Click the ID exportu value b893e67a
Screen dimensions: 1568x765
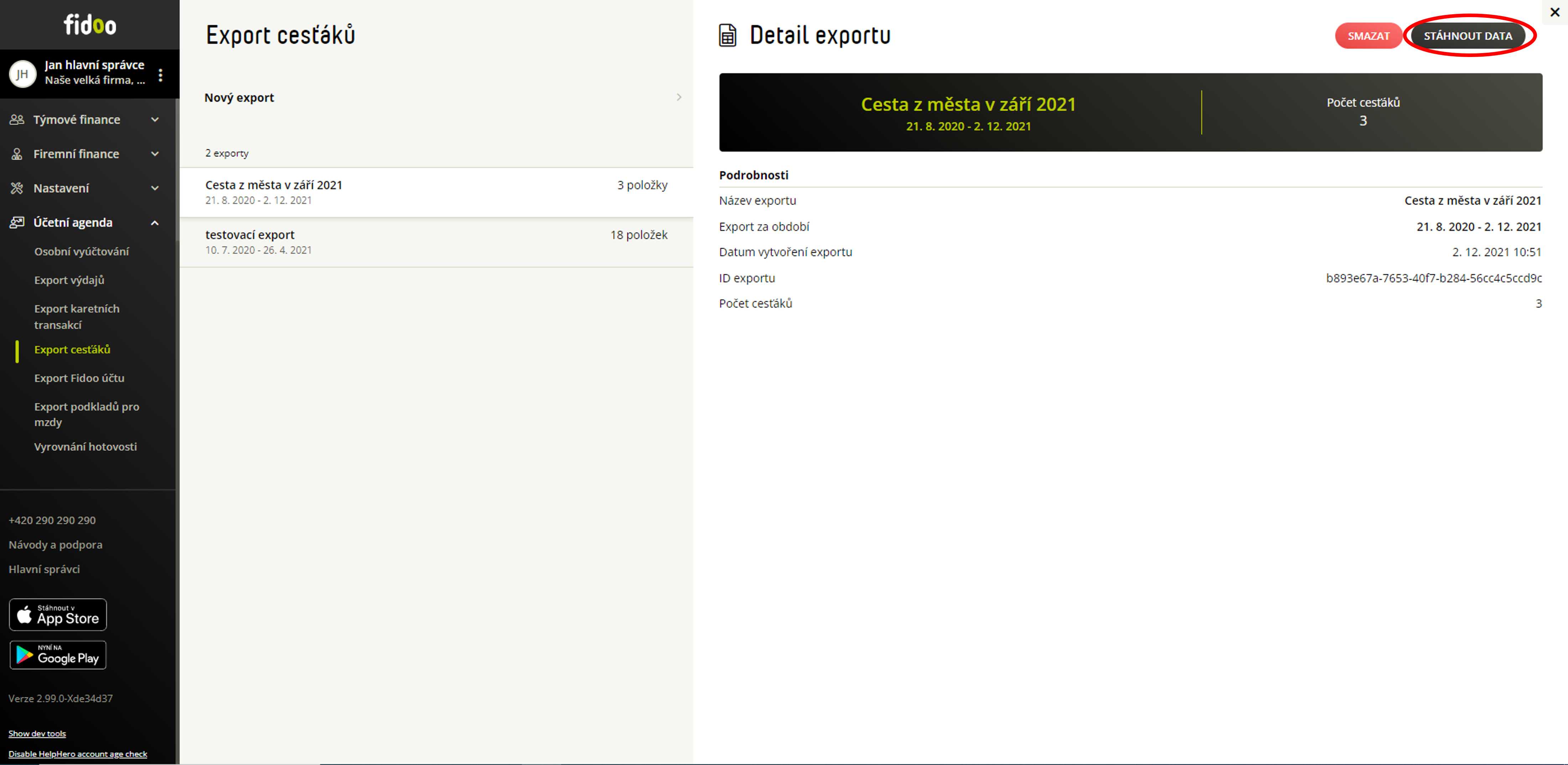click(x=1434, y=278)
